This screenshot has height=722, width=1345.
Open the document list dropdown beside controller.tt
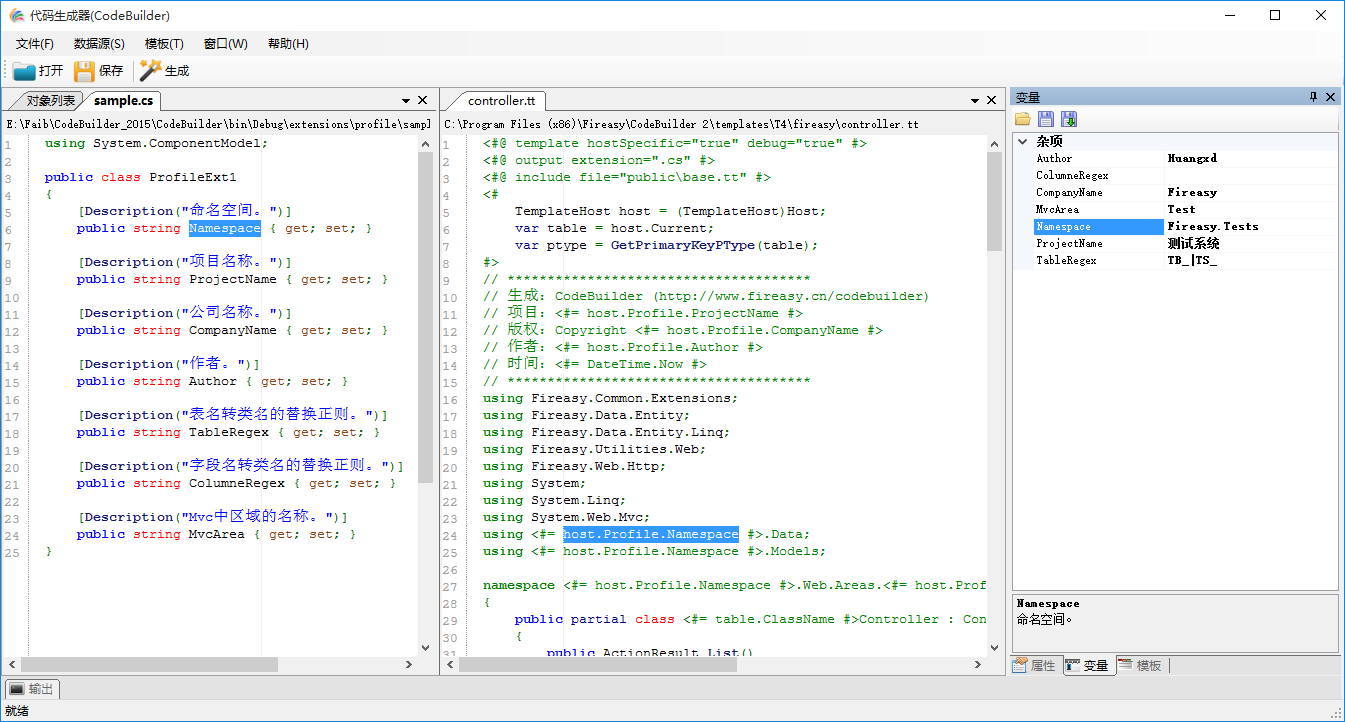[974, 100]
